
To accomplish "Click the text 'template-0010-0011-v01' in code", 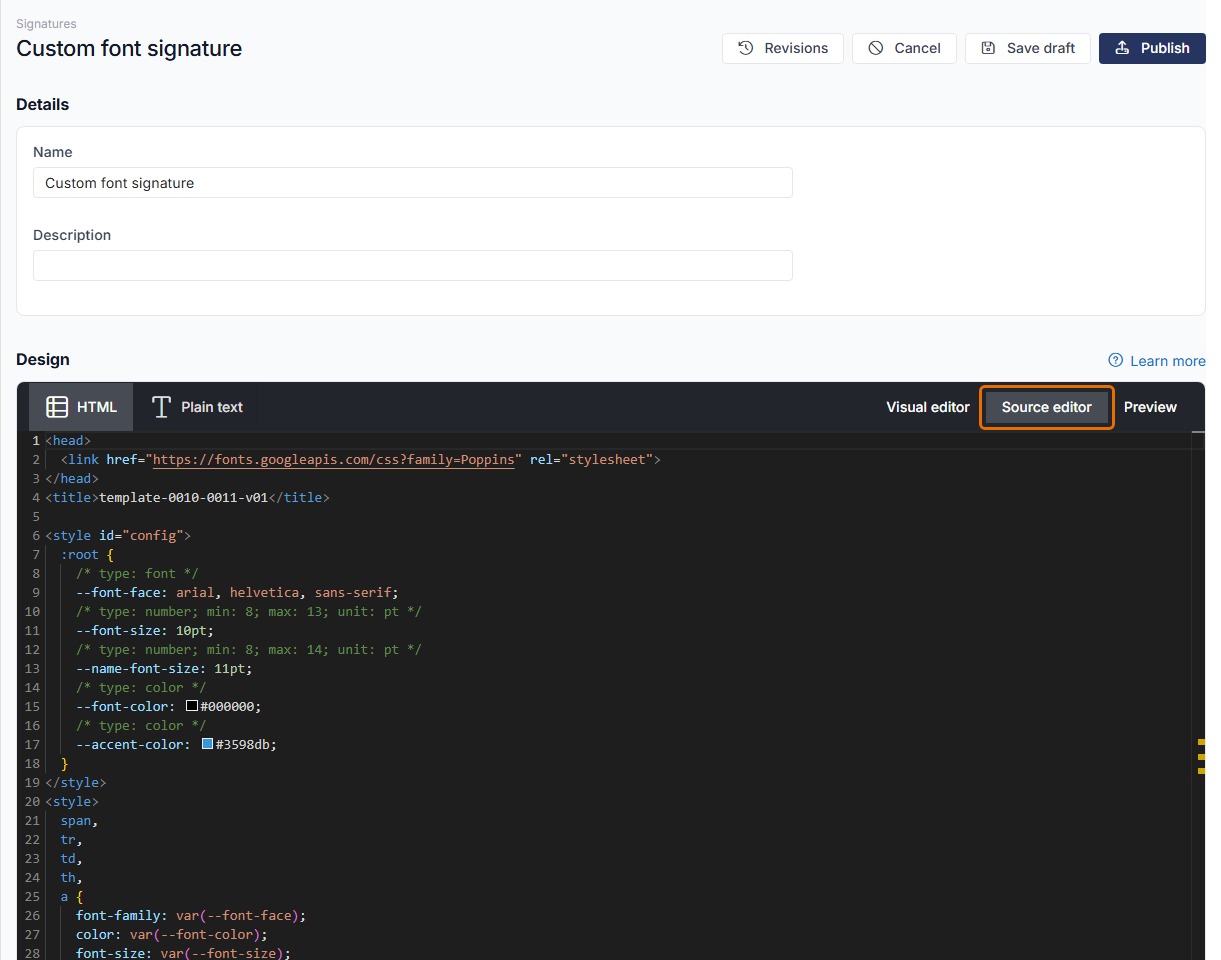I will (183, 498).
